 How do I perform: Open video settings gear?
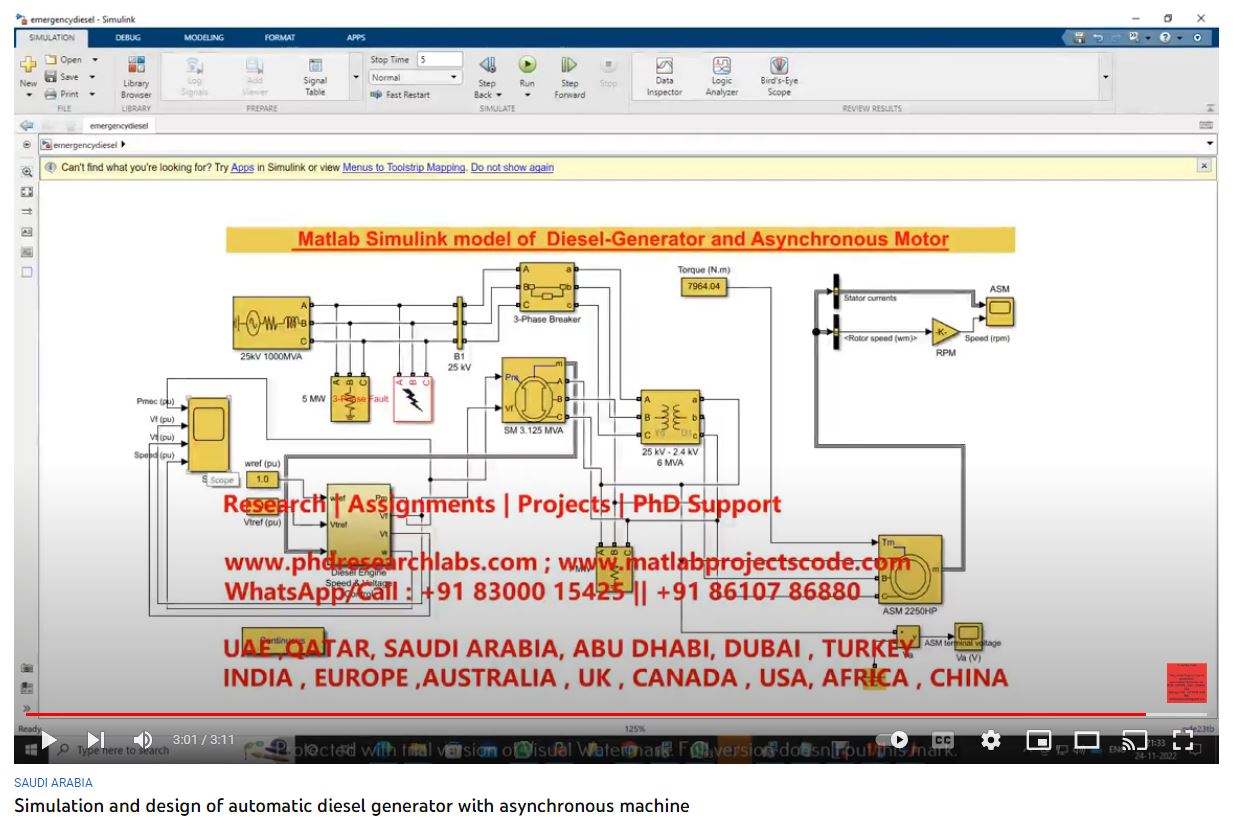tap(991, 740)
